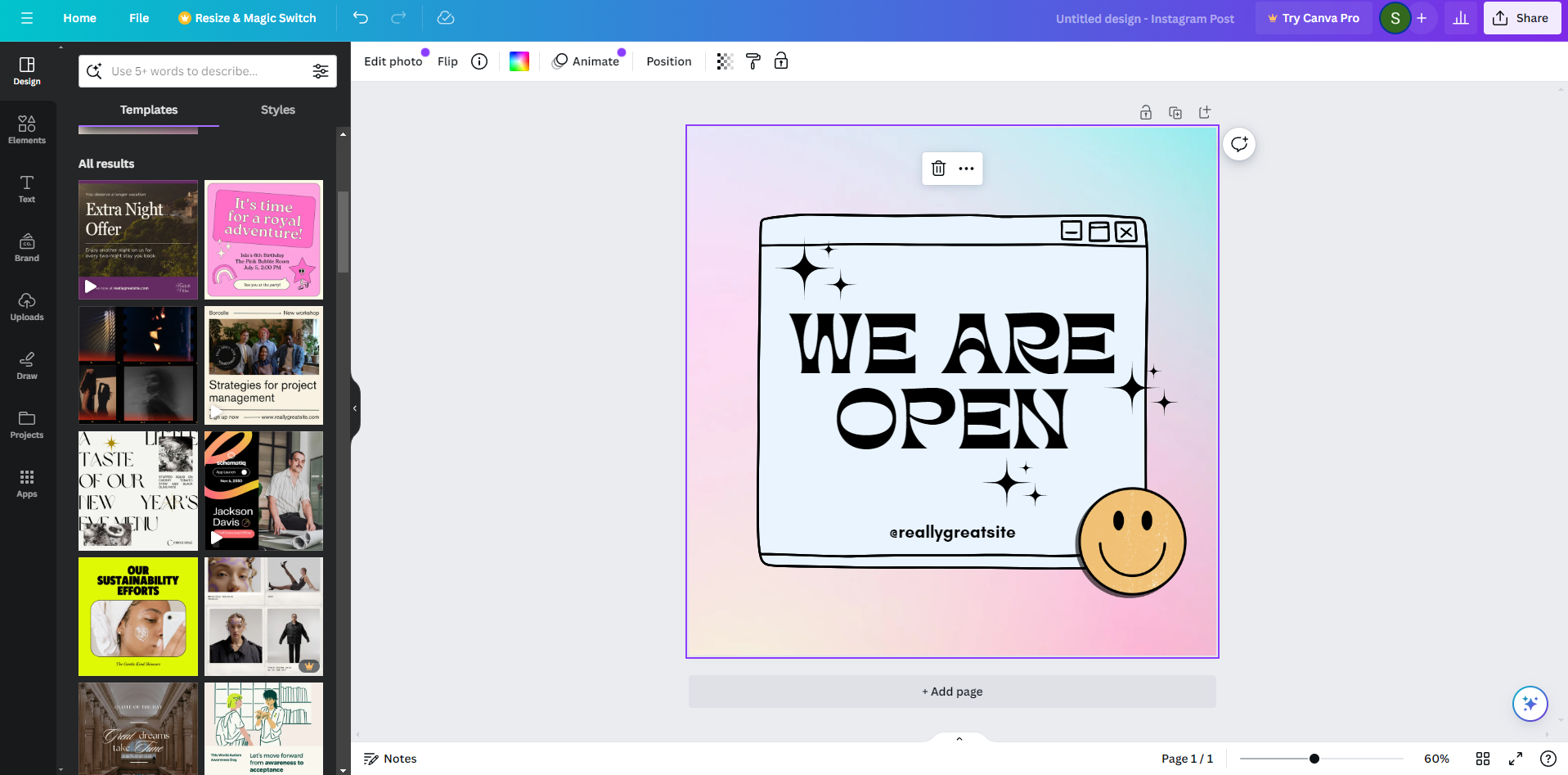Image resolution: width=1568 pixels, height=775 pixels.
Task: Open the Elements panel in sidebar
Action: 27,129
